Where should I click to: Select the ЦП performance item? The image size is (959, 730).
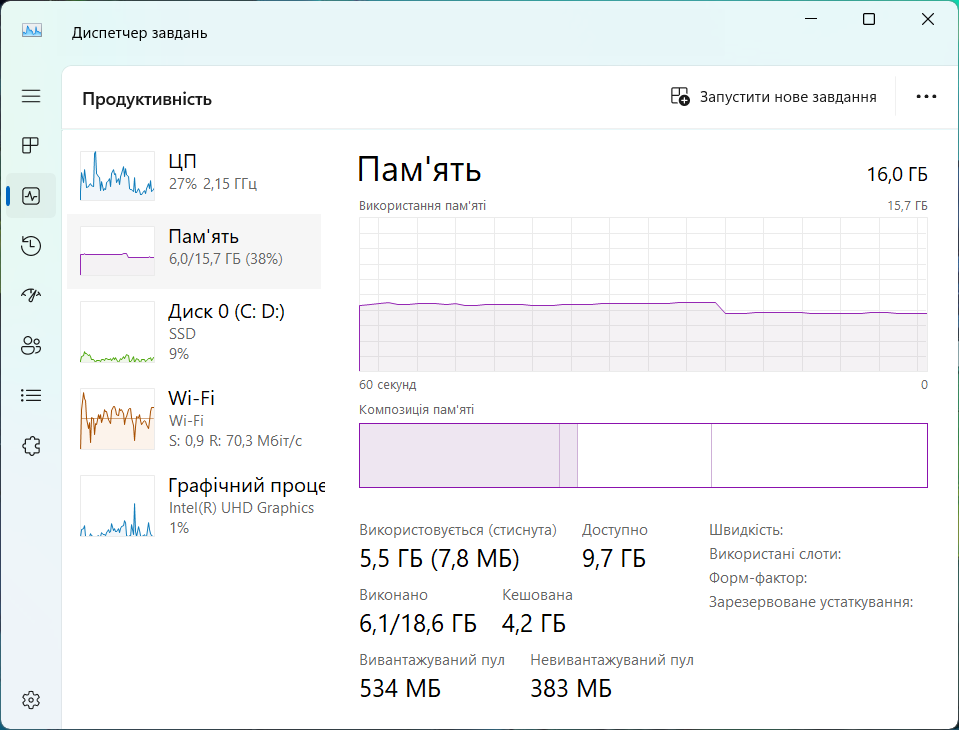coord(195,173)
